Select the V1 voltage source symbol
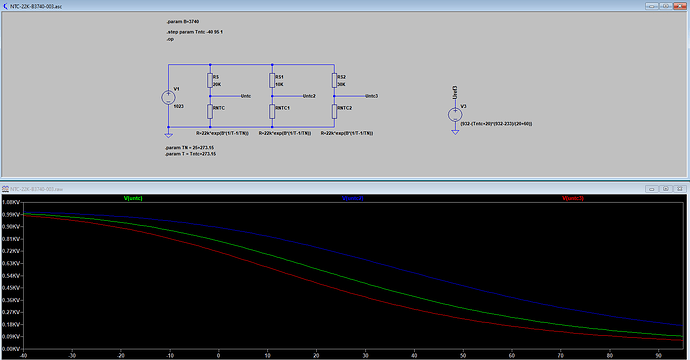690x360 pixels. coord(168,98)
